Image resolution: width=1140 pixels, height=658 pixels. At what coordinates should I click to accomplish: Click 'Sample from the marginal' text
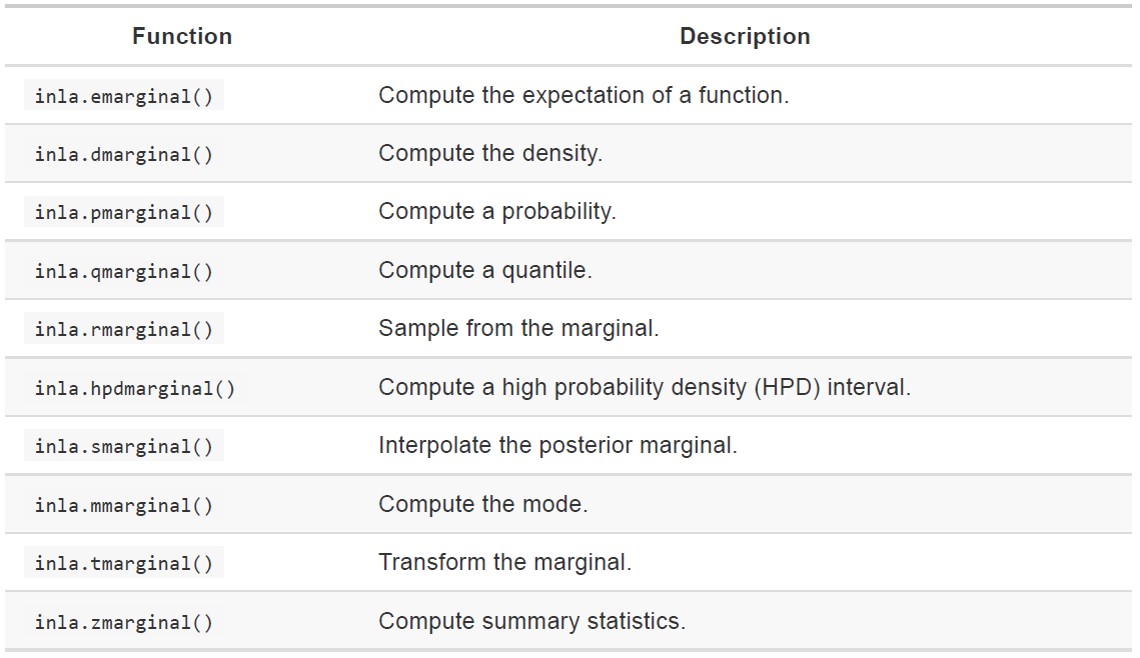518,329
